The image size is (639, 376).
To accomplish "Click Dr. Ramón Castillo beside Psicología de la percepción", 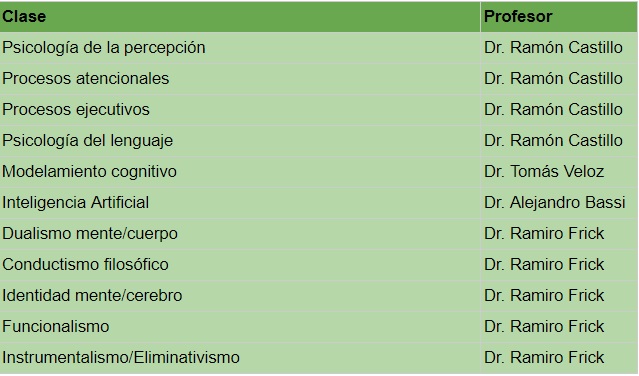I will [559, 48].
